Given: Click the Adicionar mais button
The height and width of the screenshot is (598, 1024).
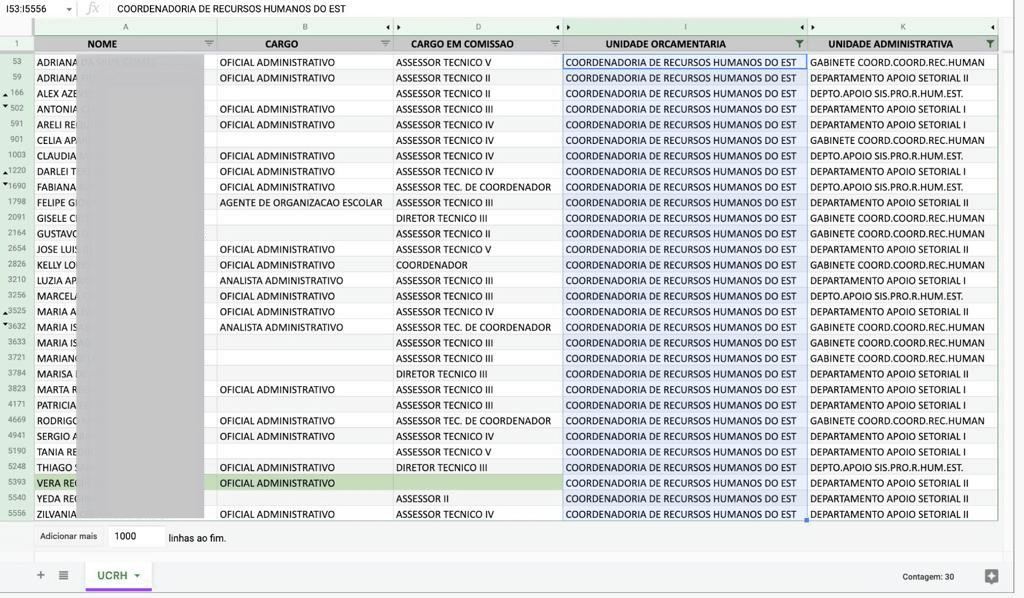Looking at the screenshot, I should point(68,536).
